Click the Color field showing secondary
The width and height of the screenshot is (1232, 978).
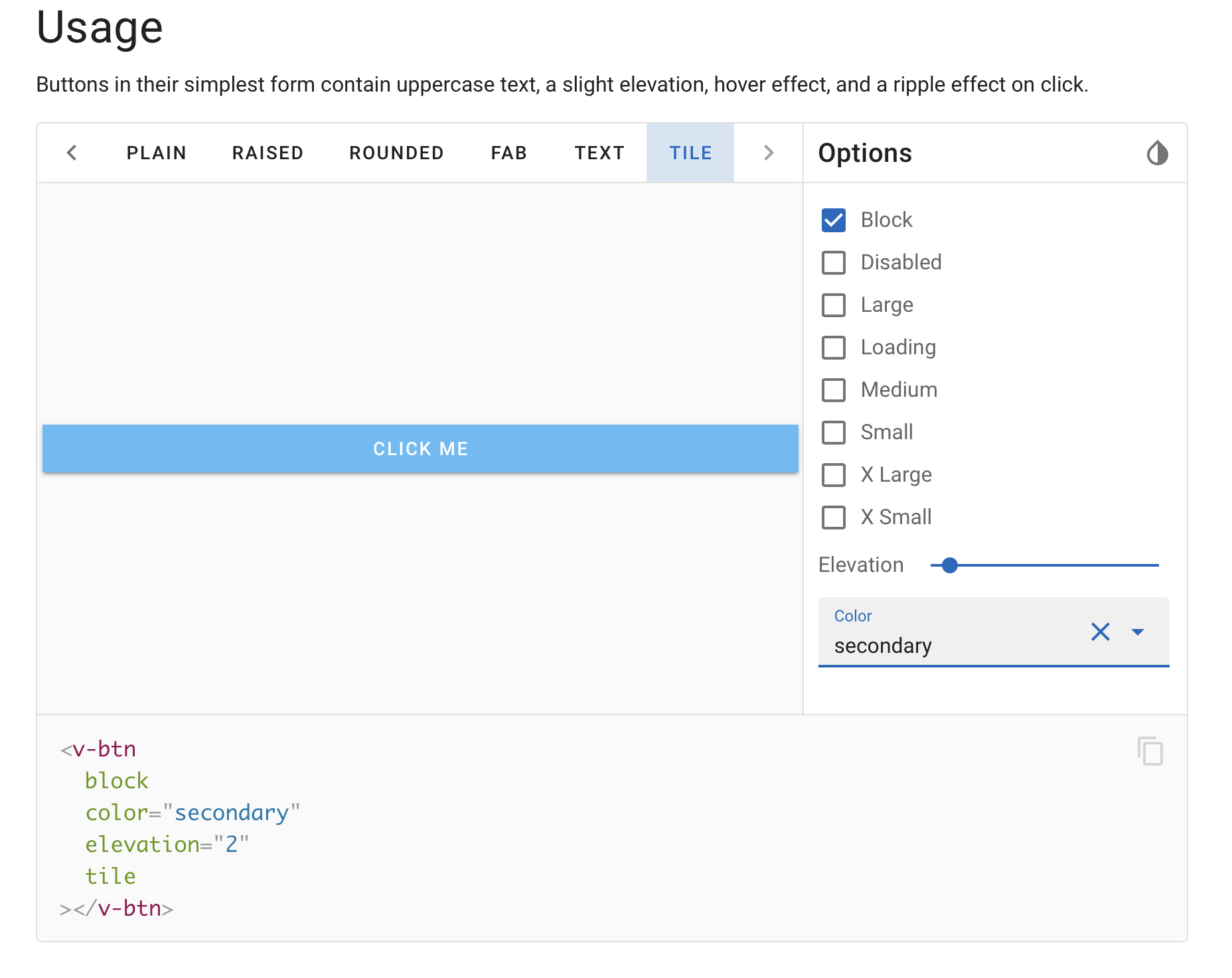(x=949, y=645)
